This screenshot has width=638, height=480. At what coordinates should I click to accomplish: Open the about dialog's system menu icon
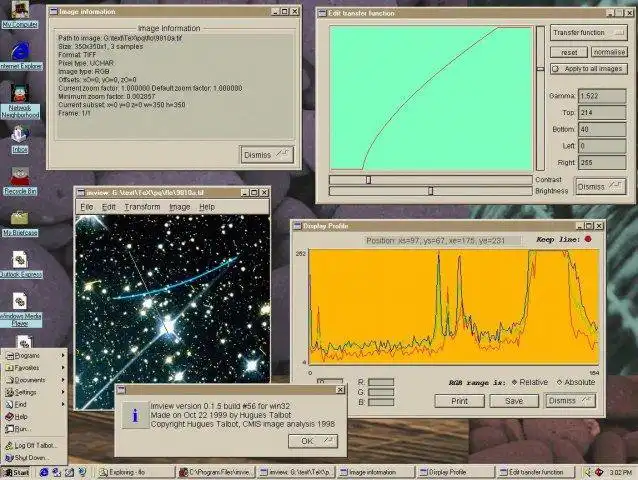click(121, 390)
